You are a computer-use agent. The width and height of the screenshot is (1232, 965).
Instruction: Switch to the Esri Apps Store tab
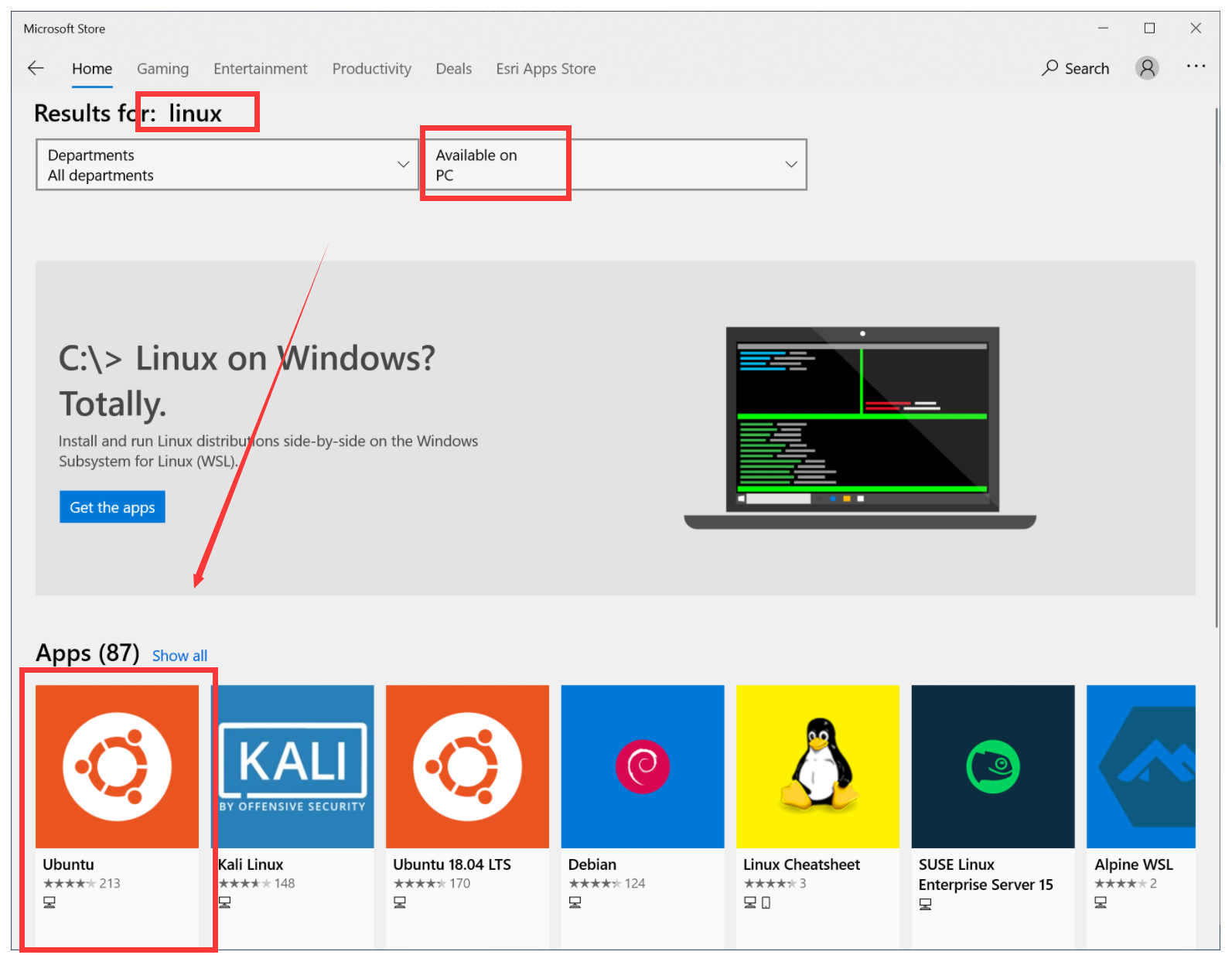[x=546, y=69]
